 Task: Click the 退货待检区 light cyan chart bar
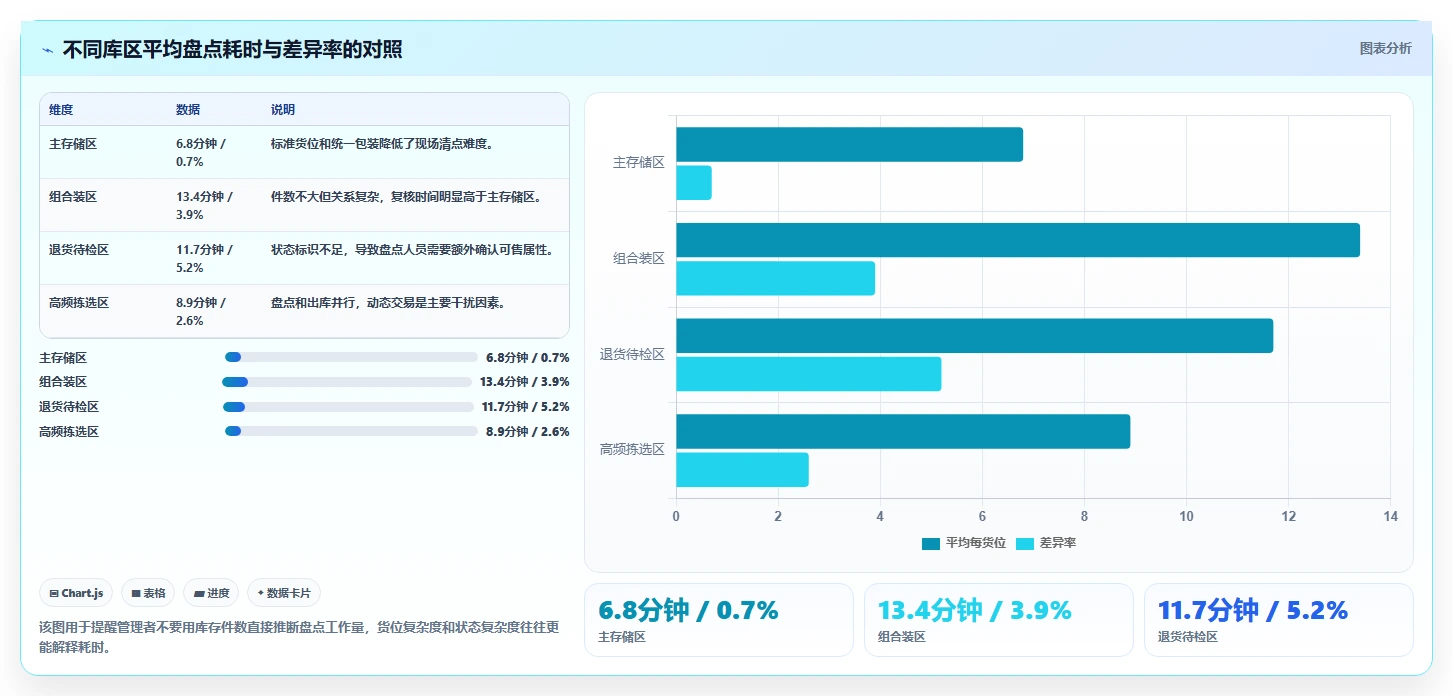pos(808,374)
